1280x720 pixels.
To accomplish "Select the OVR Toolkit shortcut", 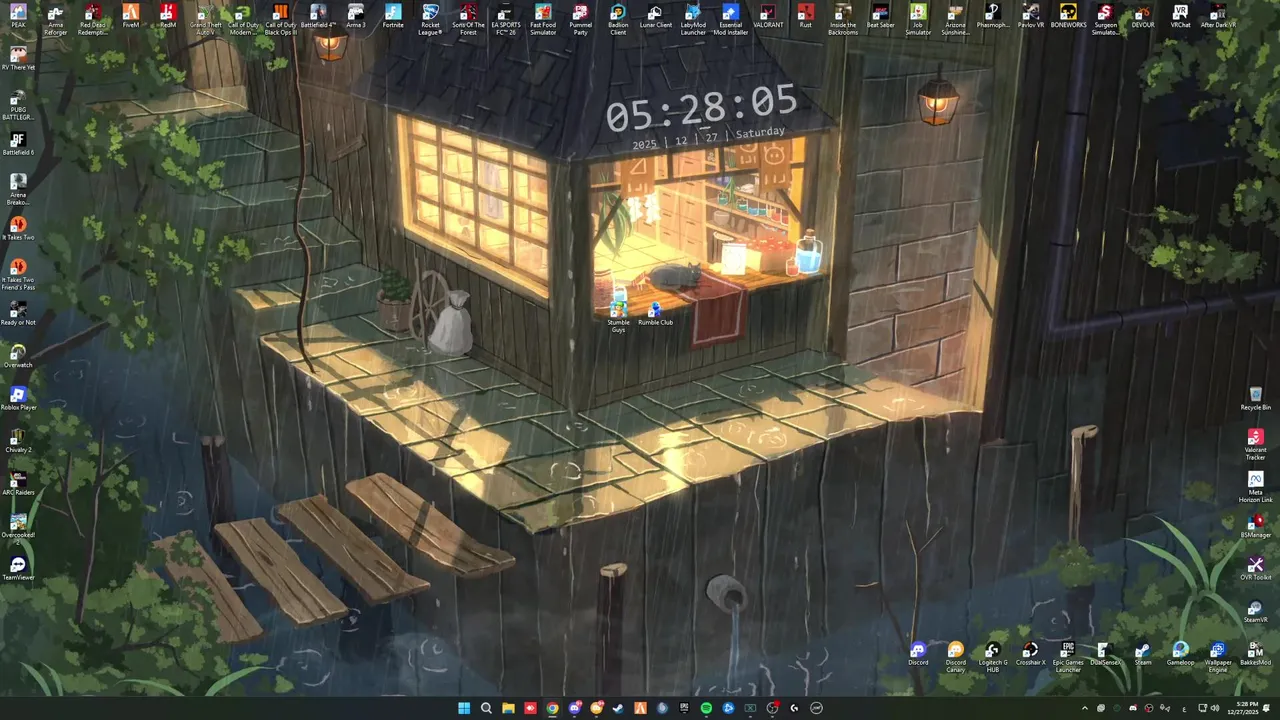I will pos(1256,569).
